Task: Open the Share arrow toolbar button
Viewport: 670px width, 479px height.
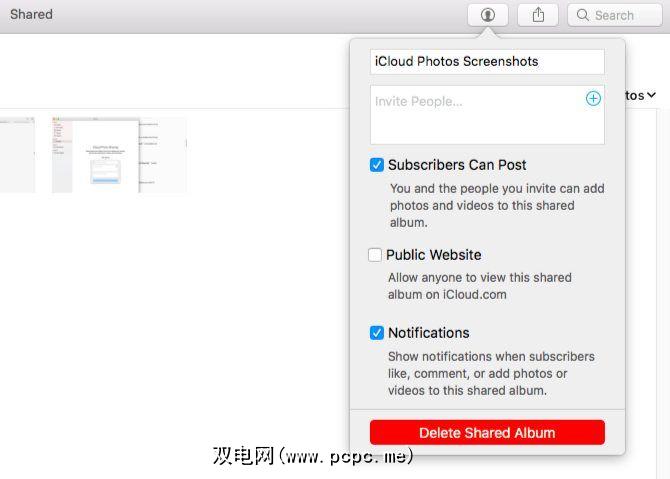Action: 538,15
